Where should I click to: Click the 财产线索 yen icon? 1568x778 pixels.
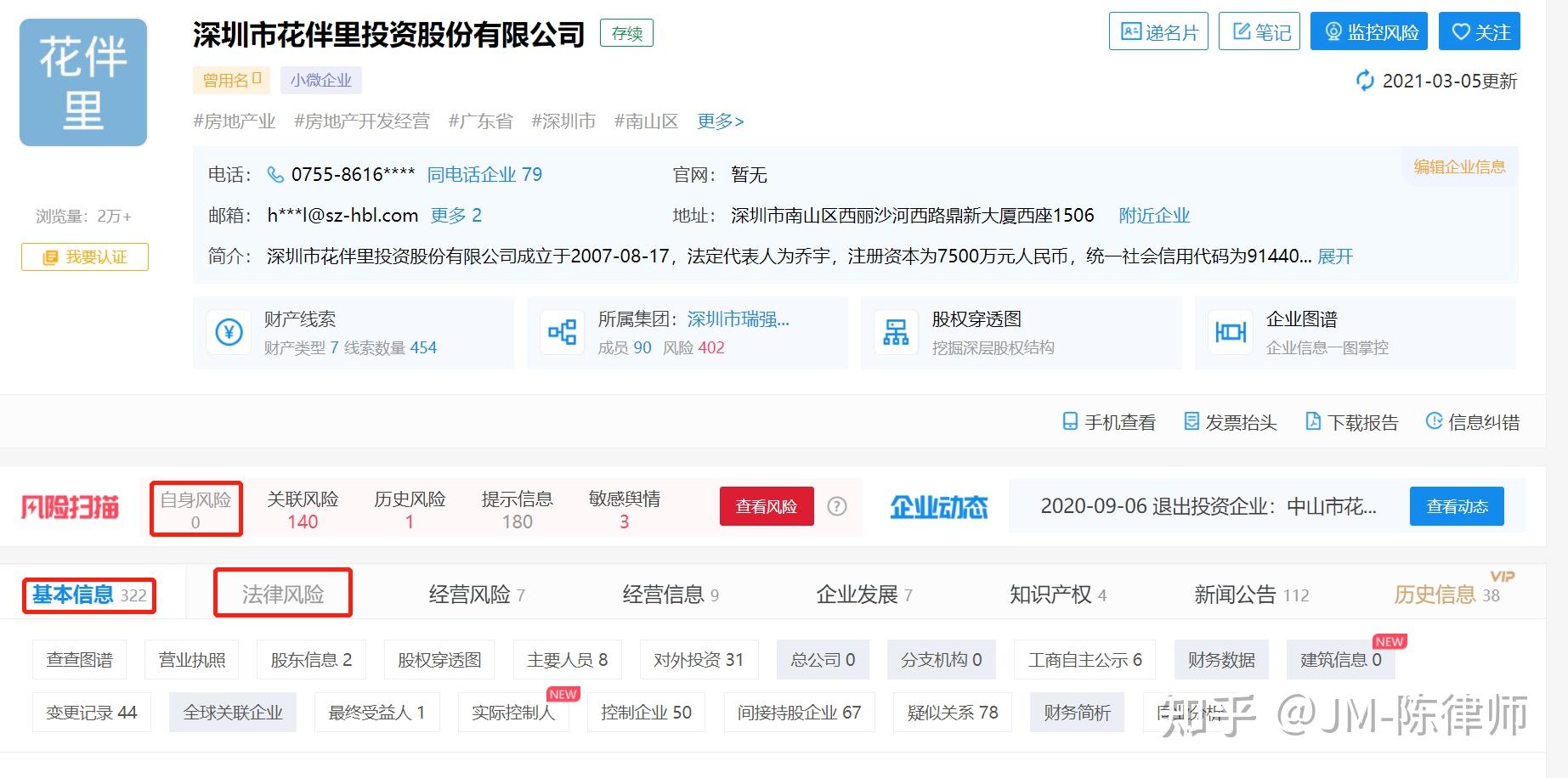tap(229, 332)
